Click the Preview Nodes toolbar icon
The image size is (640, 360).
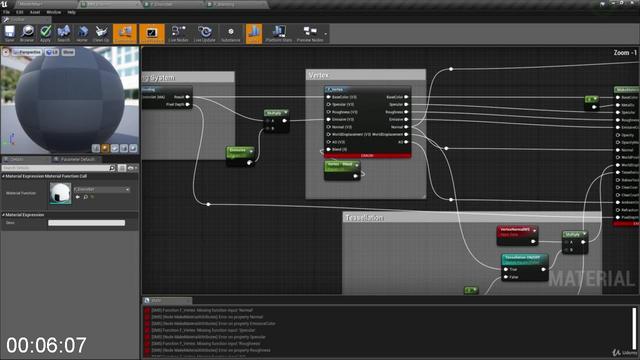310,33
